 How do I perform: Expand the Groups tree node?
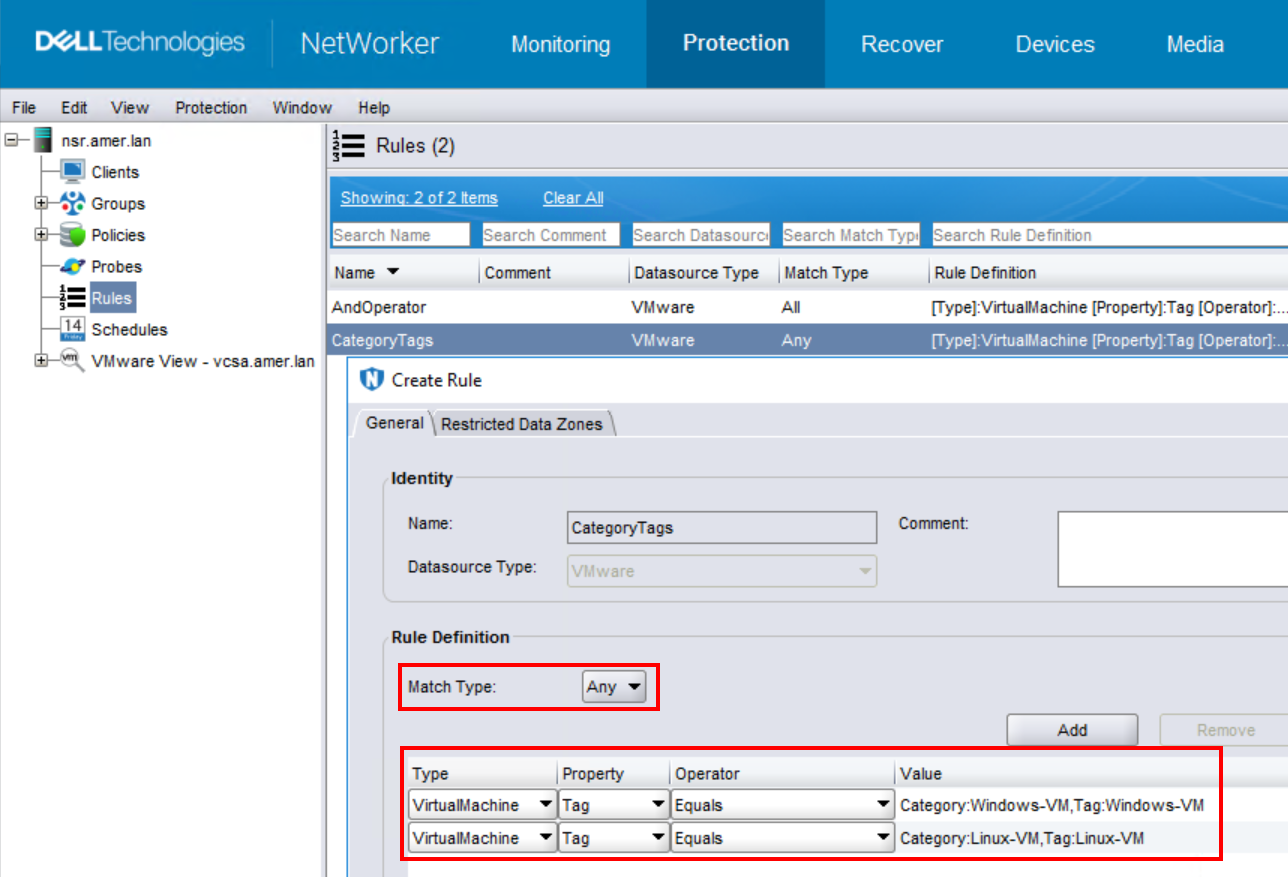pos(41,203)
